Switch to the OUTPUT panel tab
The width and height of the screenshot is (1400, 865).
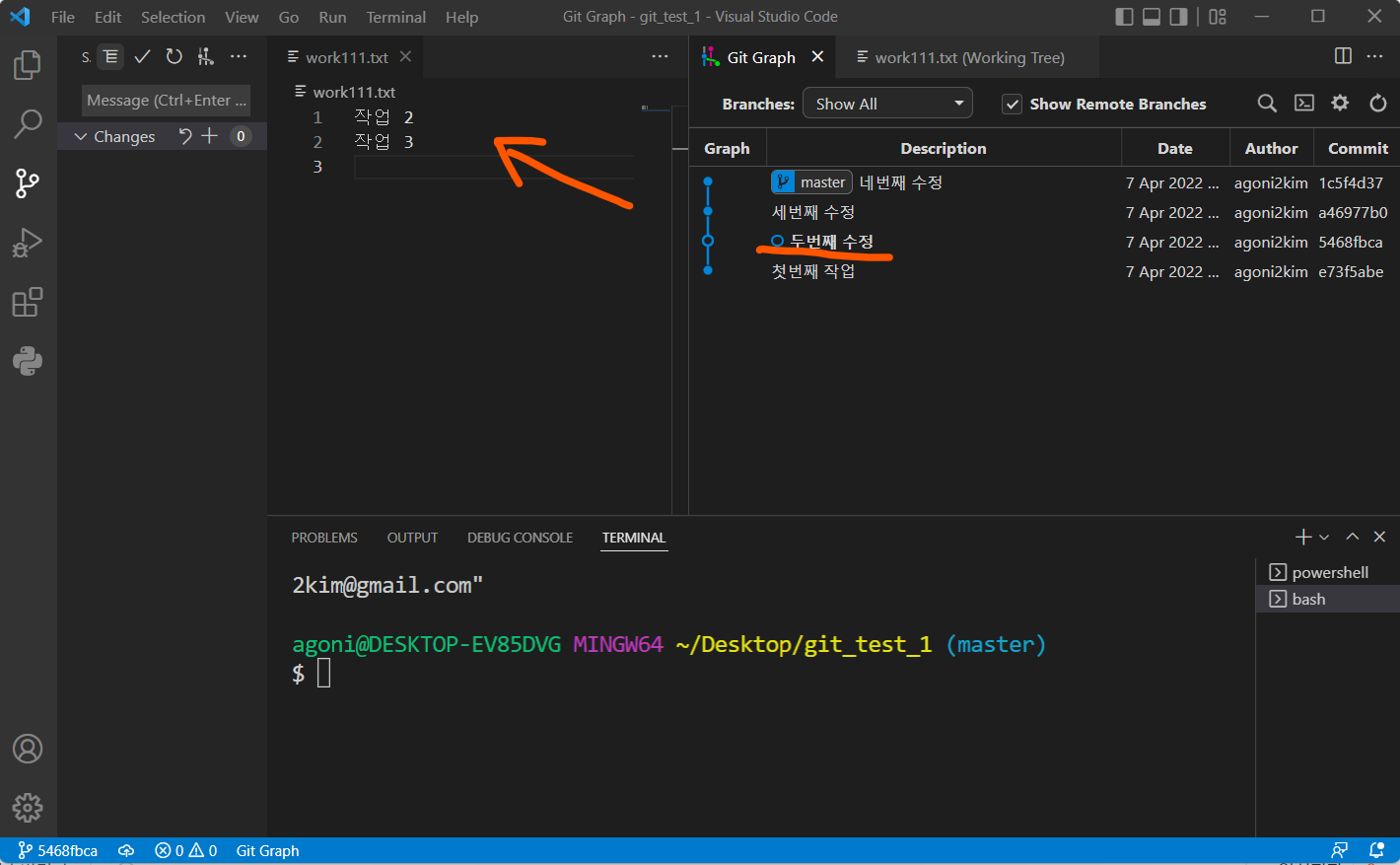click(x=412, y=538)
